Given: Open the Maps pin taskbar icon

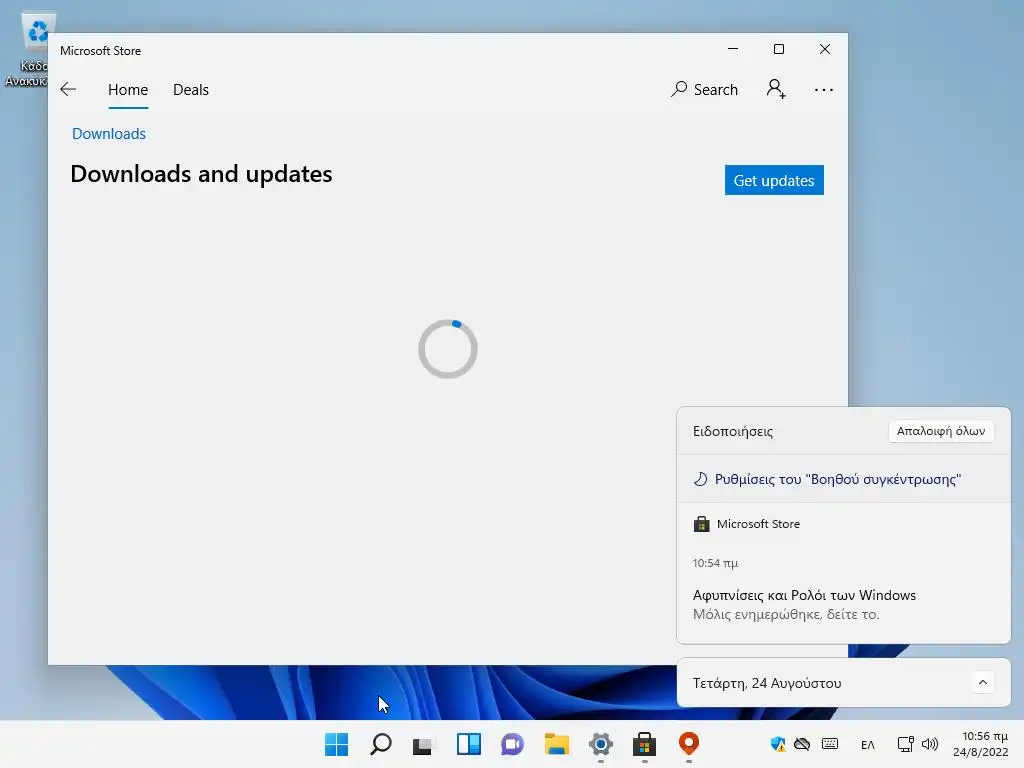Looking at the screenshot, I should (688, 744).
